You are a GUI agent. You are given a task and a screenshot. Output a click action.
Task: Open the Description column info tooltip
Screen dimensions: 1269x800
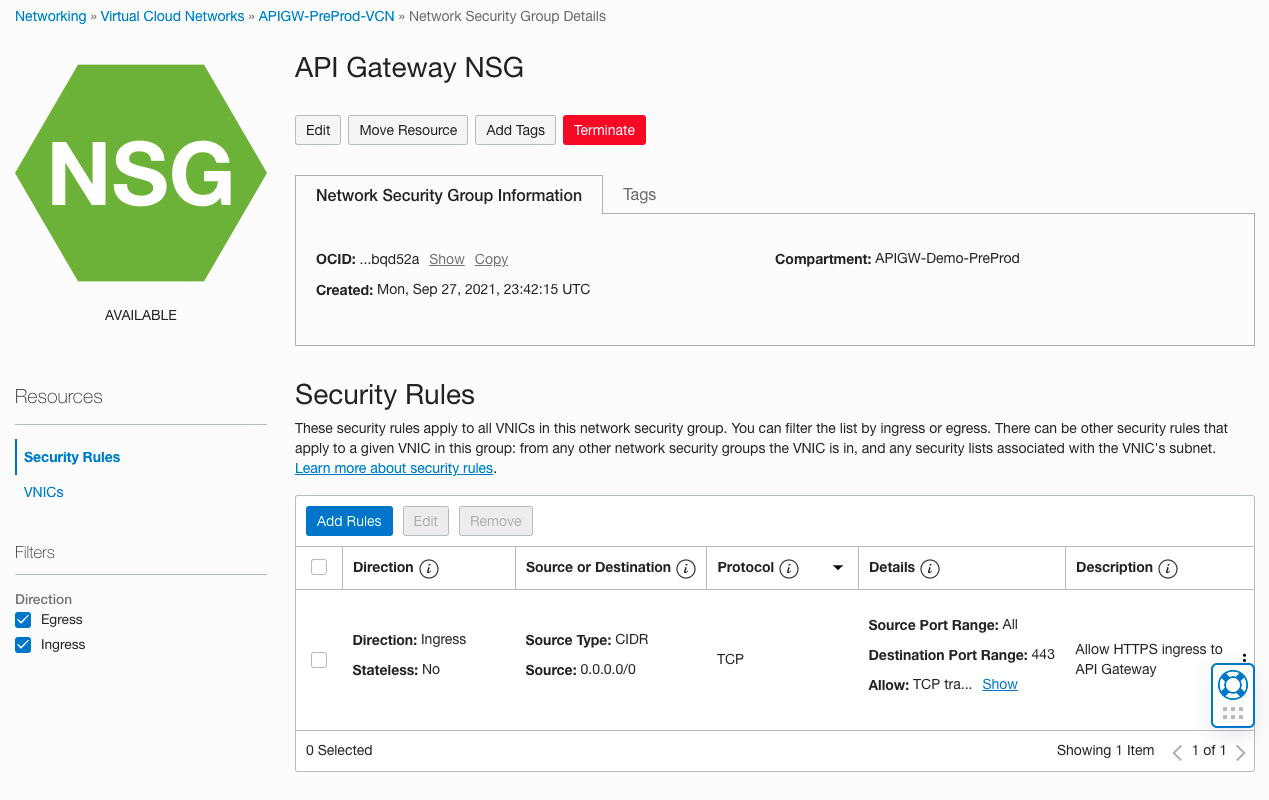(1169, 568)
